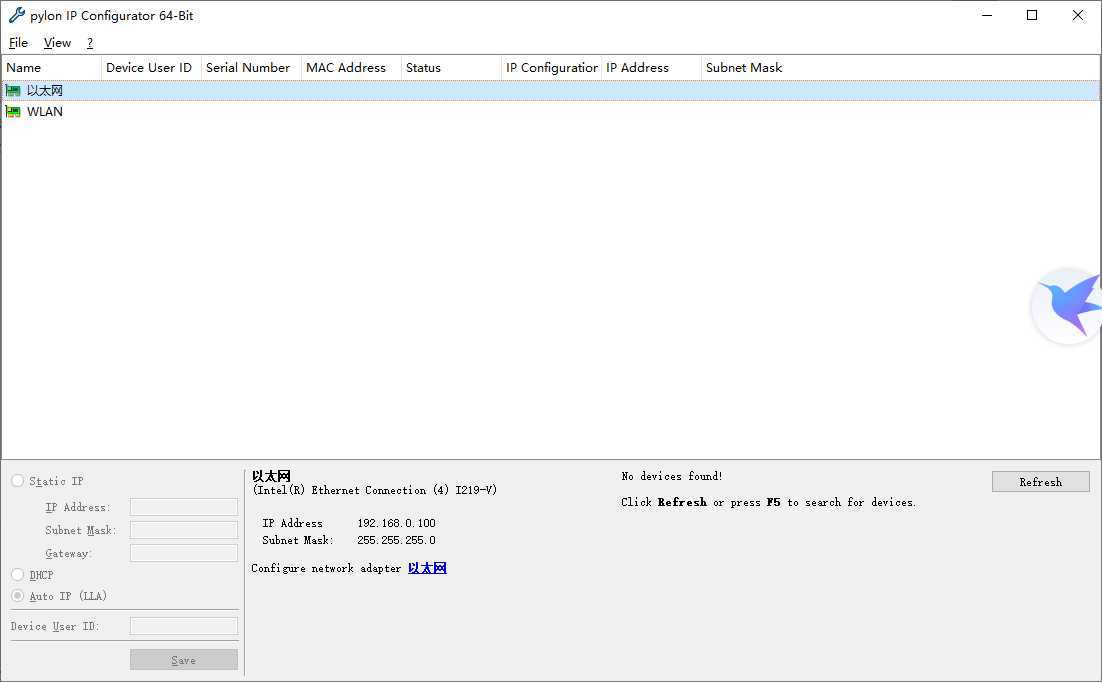
Task: Click the floating blue bird icon
Action: tap(1067, 306)
